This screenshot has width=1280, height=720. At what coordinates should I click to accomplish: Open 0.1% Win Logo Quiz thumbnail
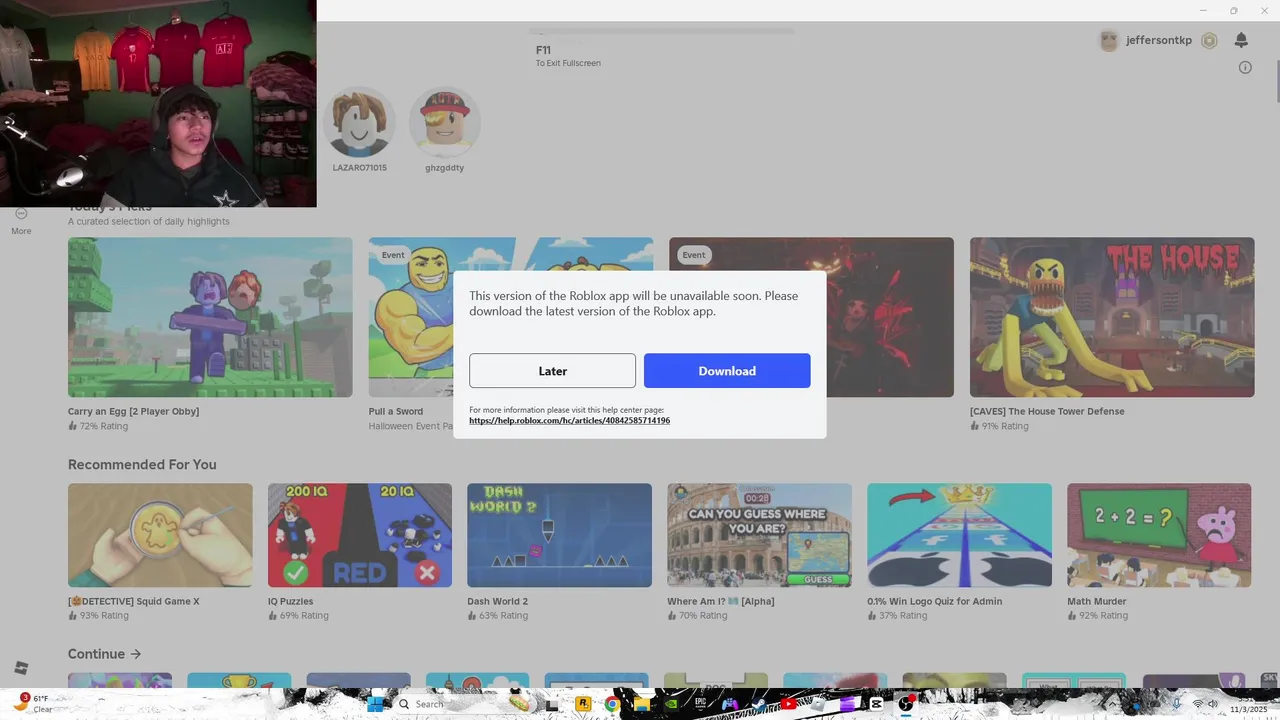coord(959,535)
